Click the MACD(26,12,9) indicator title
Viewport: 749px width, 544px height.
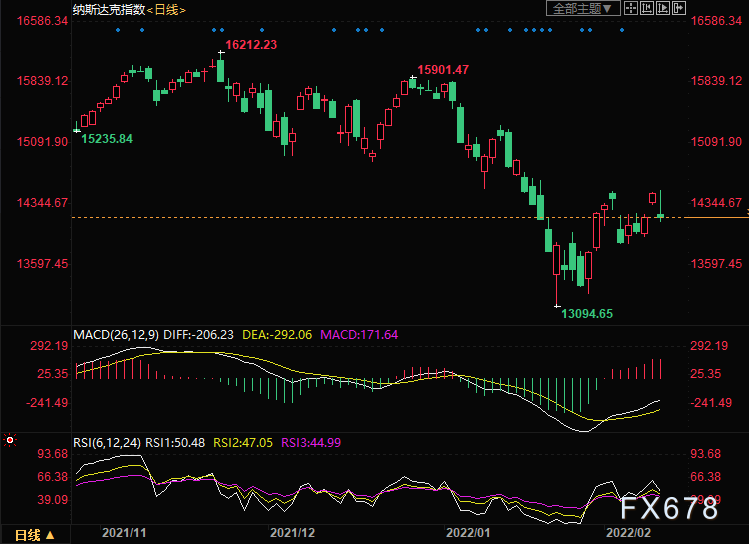[x=116, y=335]
